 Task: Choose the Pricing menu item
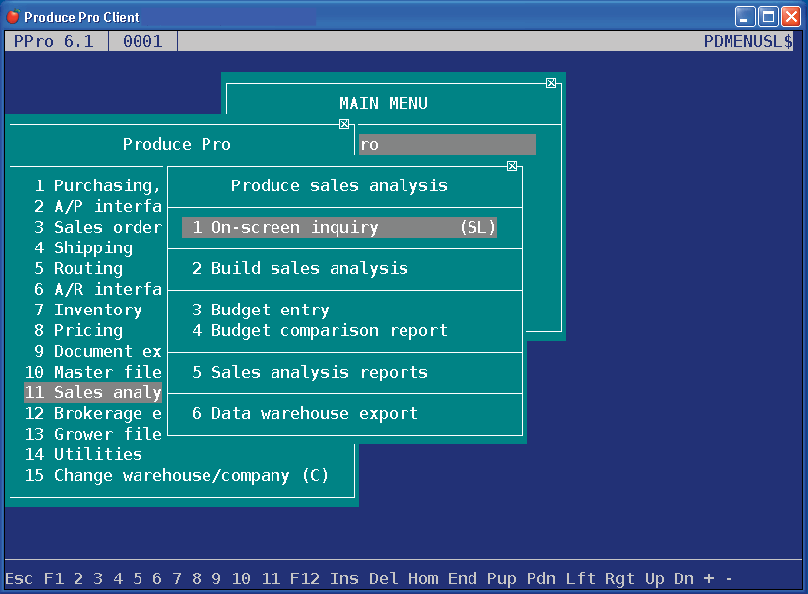point(78,330)
